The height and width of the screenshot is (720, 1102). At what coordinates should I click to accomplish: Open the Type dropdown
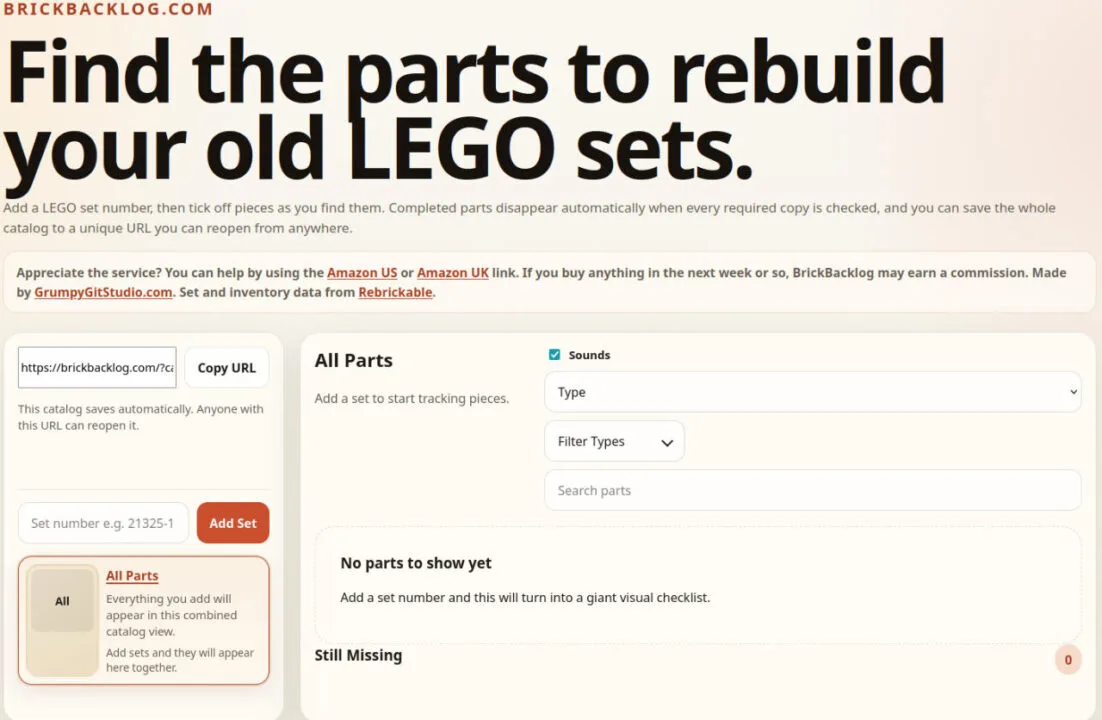pyautogui.click(x=812, y=392)
